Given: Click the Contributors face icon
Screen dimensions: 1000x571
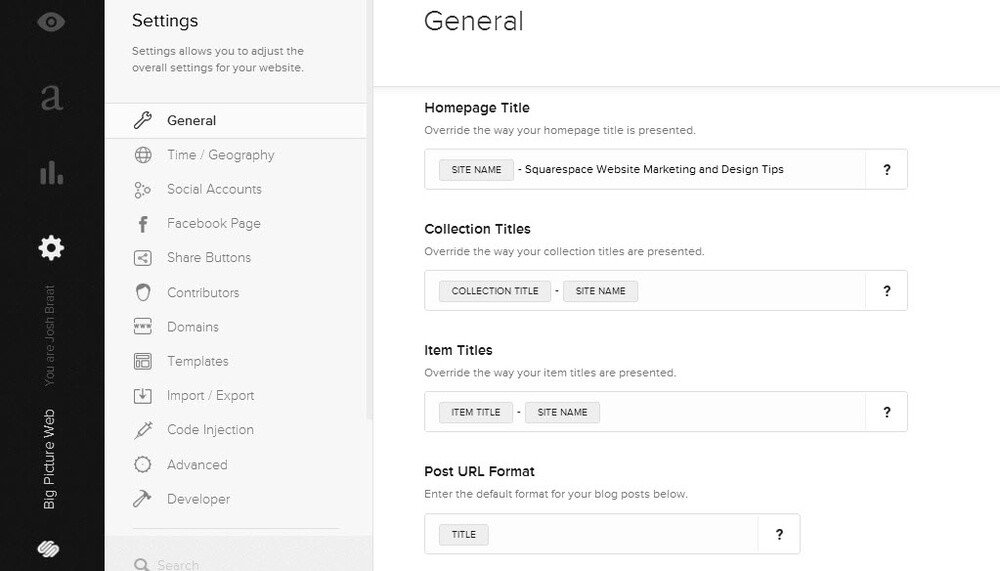Looking at the screenshot, I should click(x=143, y=292).
